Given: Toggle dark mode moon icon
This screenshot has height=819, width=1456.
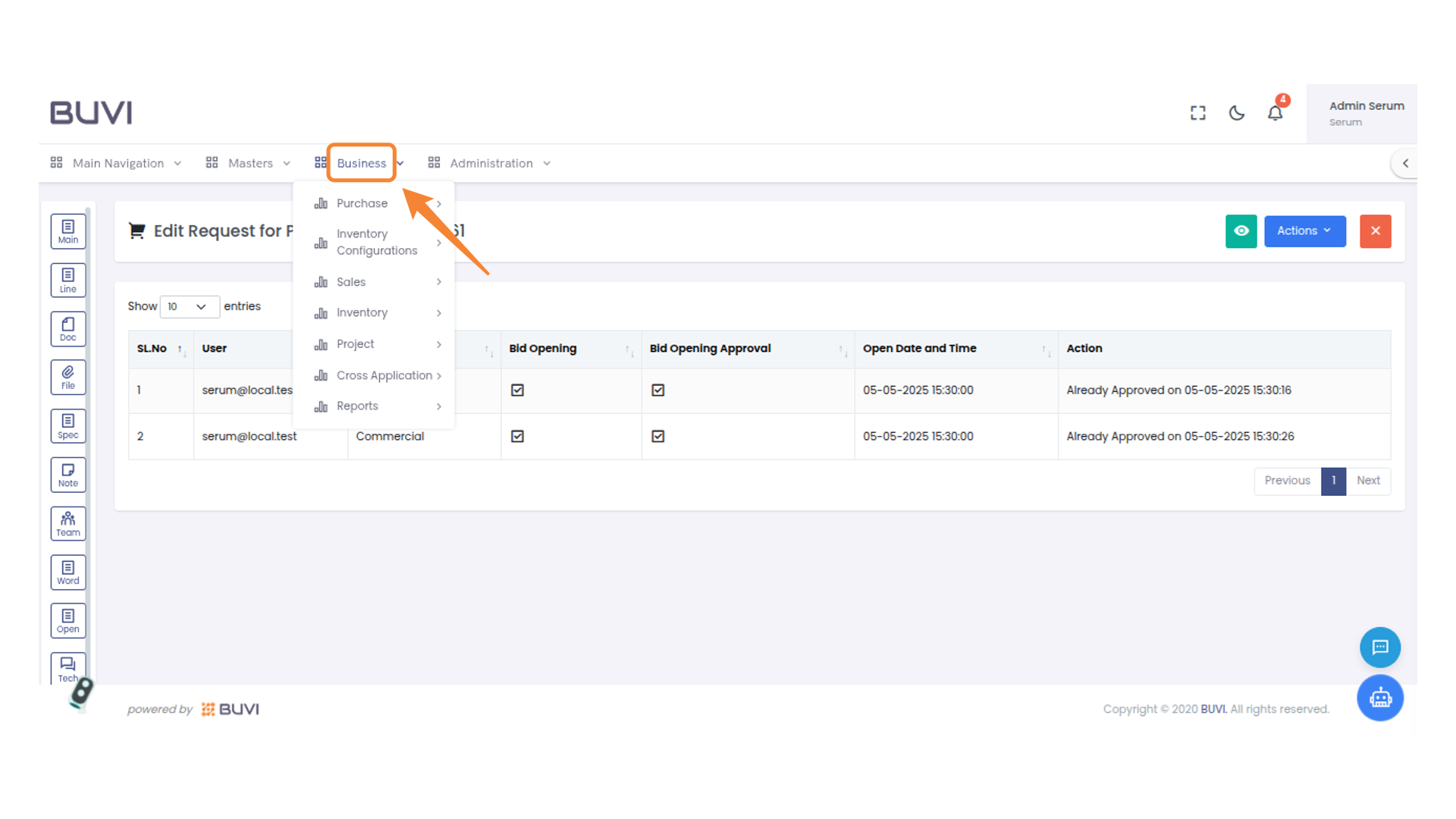Looking at the screenshot, I should 1237,113.
